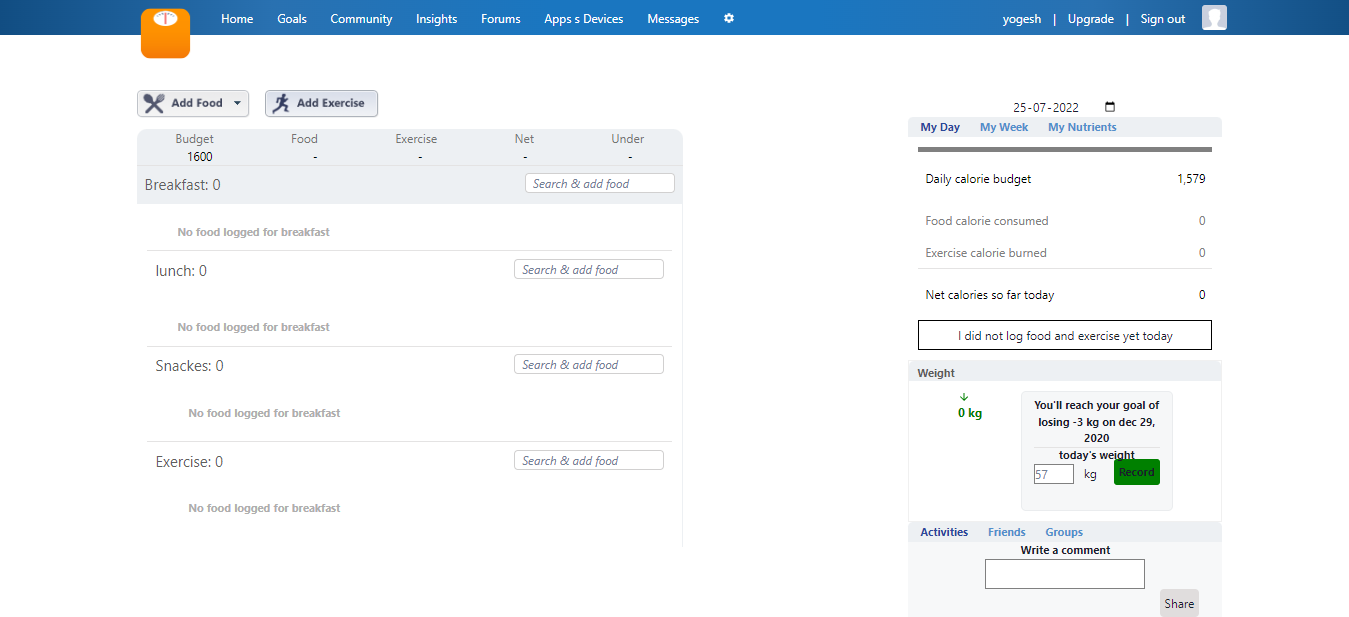Click the Upgrade link

coord(1090,19)
